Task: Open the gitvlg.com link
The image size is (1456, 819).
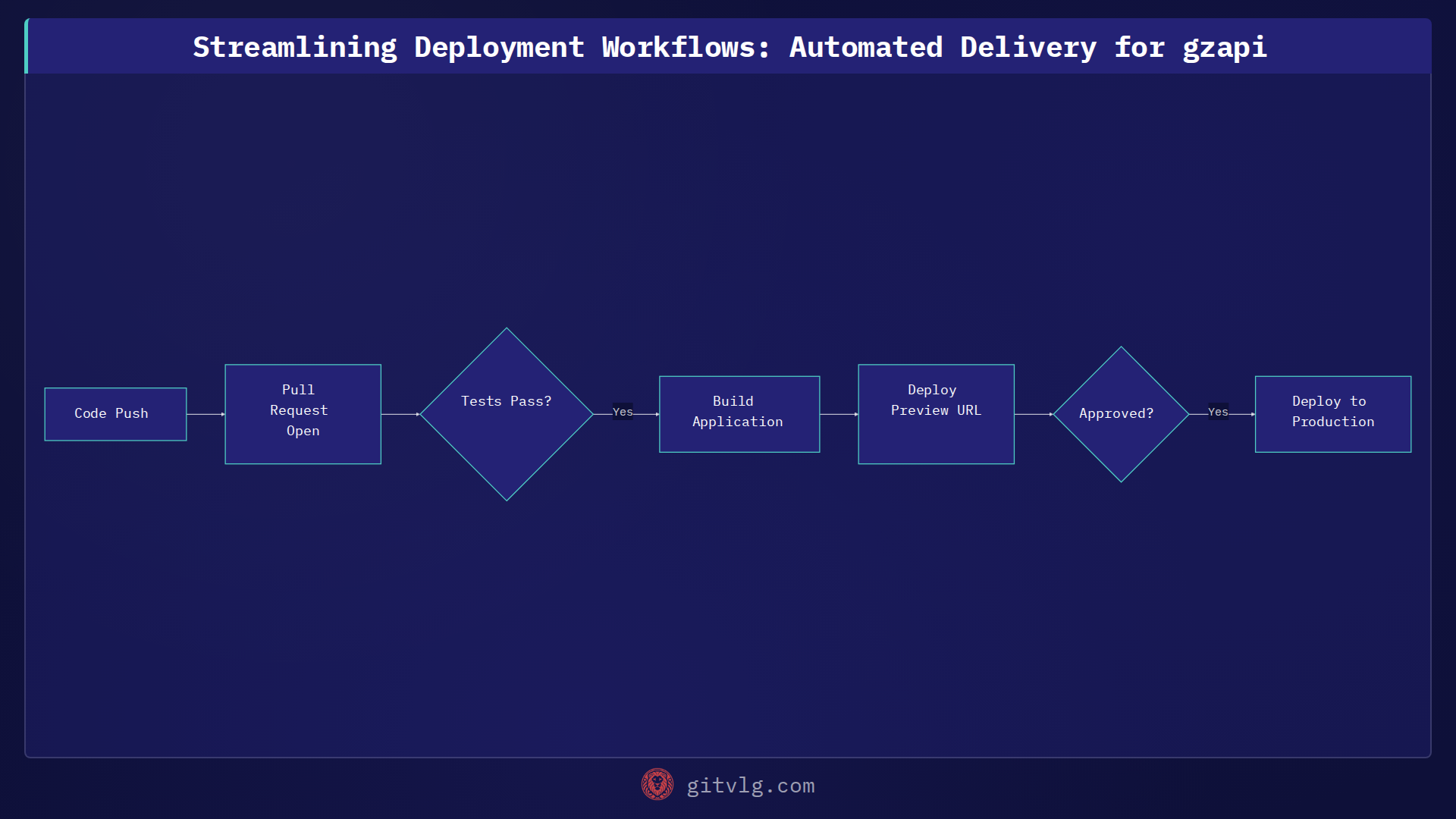Action: coord(751,786)
